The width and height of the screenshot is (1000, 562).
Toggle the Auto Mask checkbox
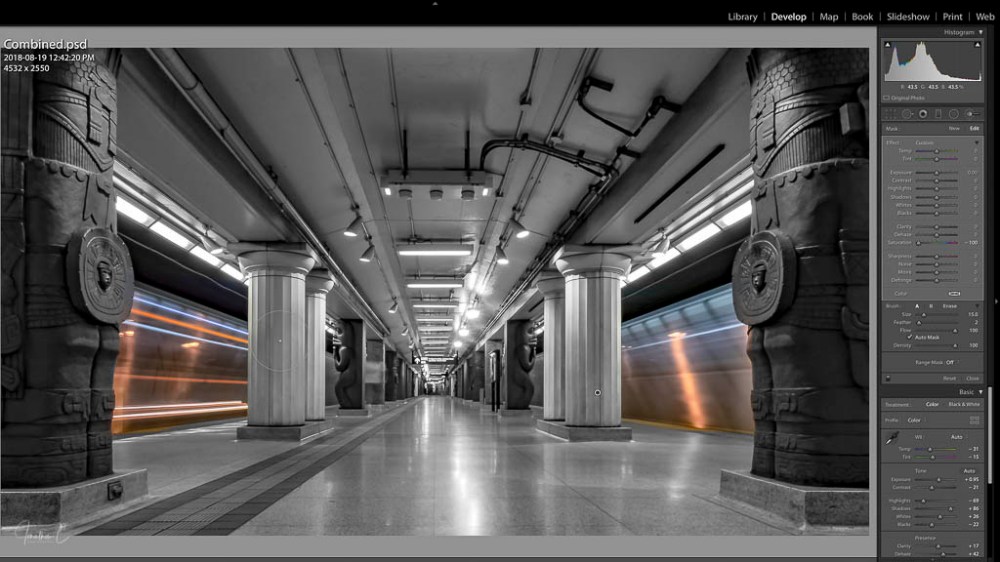[x=910, y=337]
